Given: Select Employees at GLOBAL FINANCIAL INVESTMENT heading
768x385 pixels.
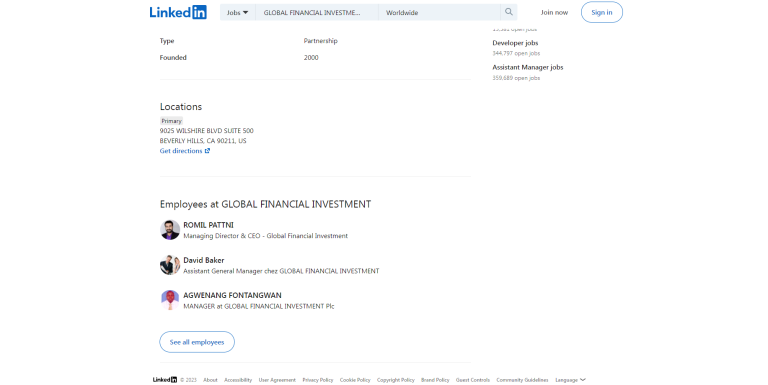Looking at the screenshot, I should 265,204.
